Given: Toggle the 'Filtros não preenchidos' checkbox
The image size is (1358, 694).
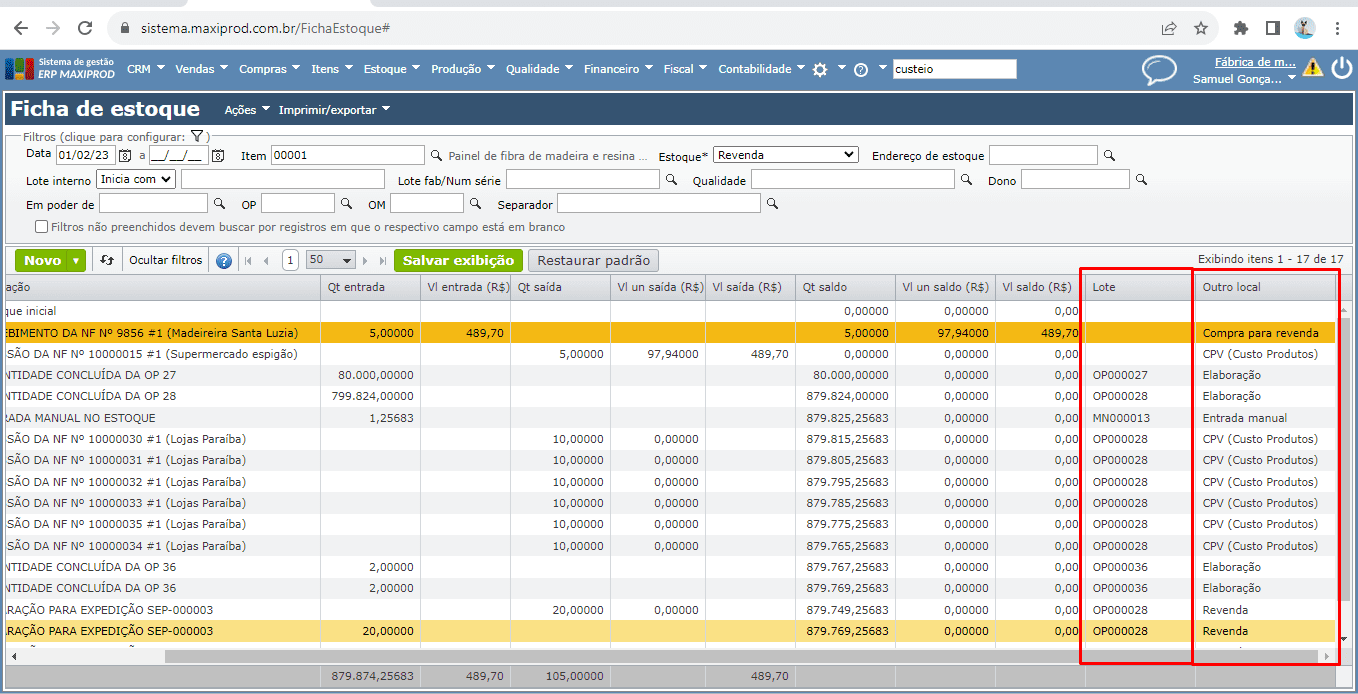Looking at the screenshot, I should coord(42,227).
